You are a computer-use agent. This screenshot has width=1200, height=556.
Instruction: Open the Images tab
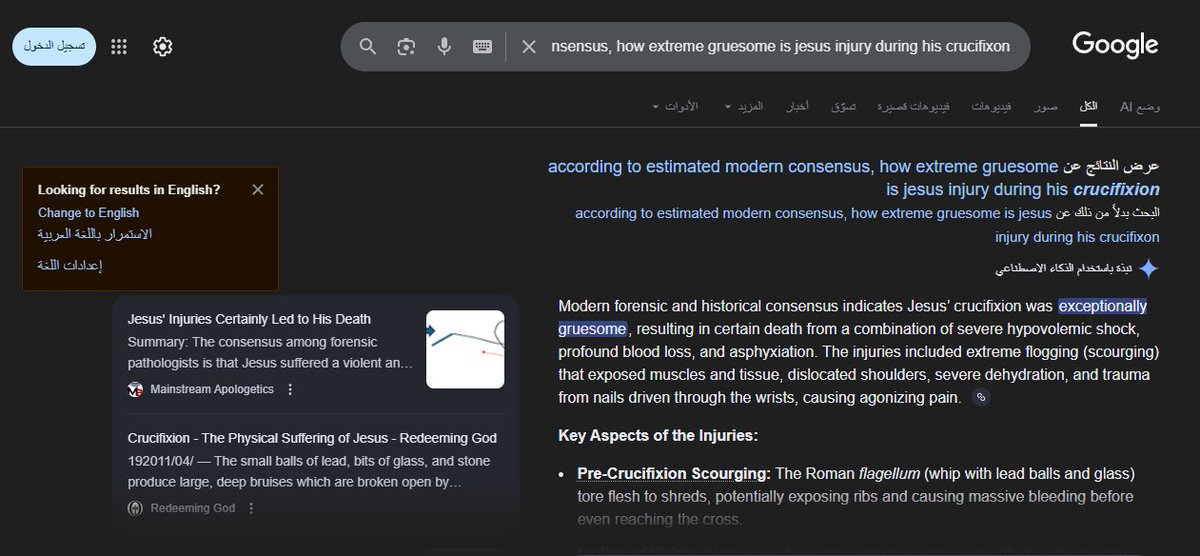tap(1046, 106)
